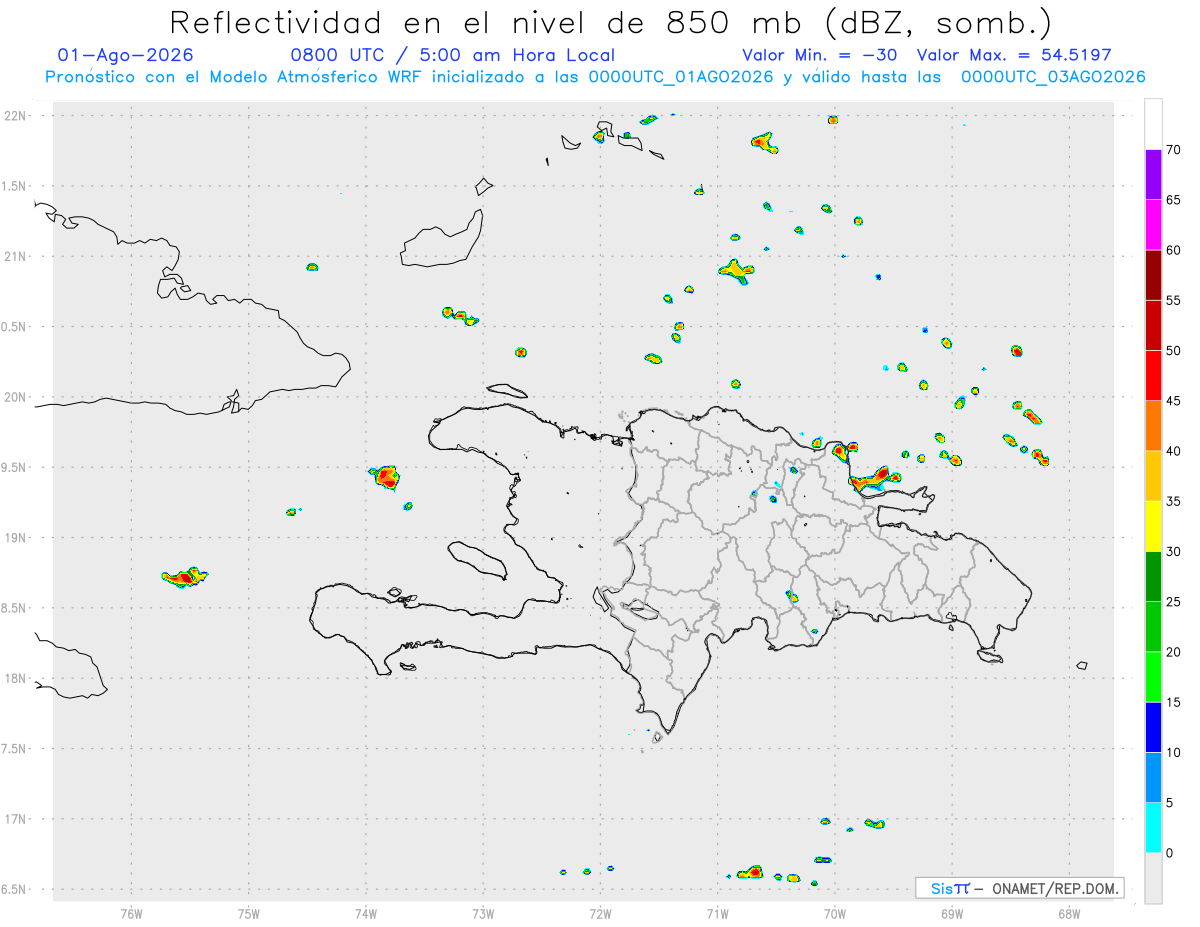Pick the bright red 45–50 dBZ band
This screenshot has height=927, width=1200.
(x=1153, y=376)
